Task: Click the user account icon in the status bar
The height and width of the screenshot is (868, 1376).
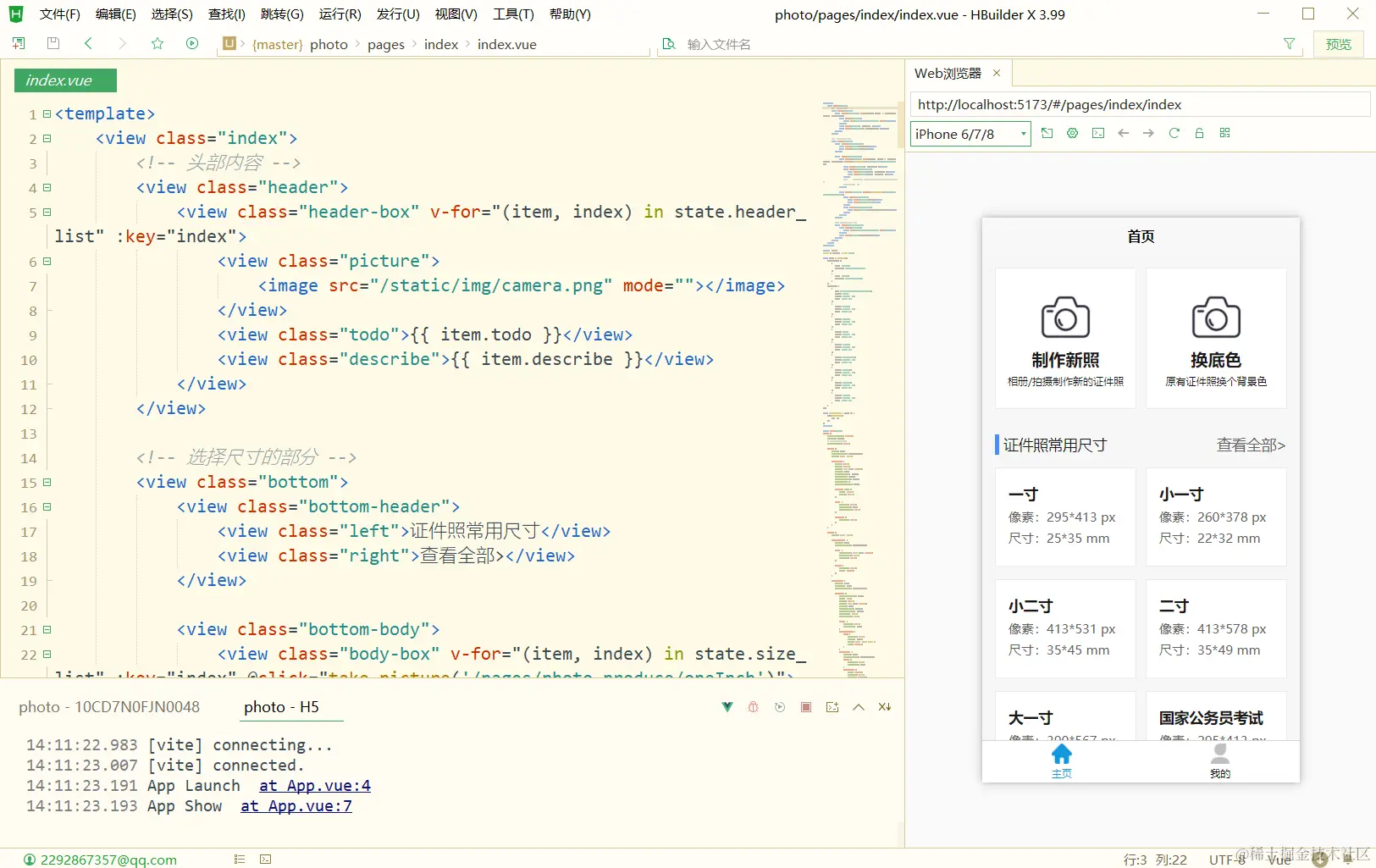Action: tap(30, 860)
